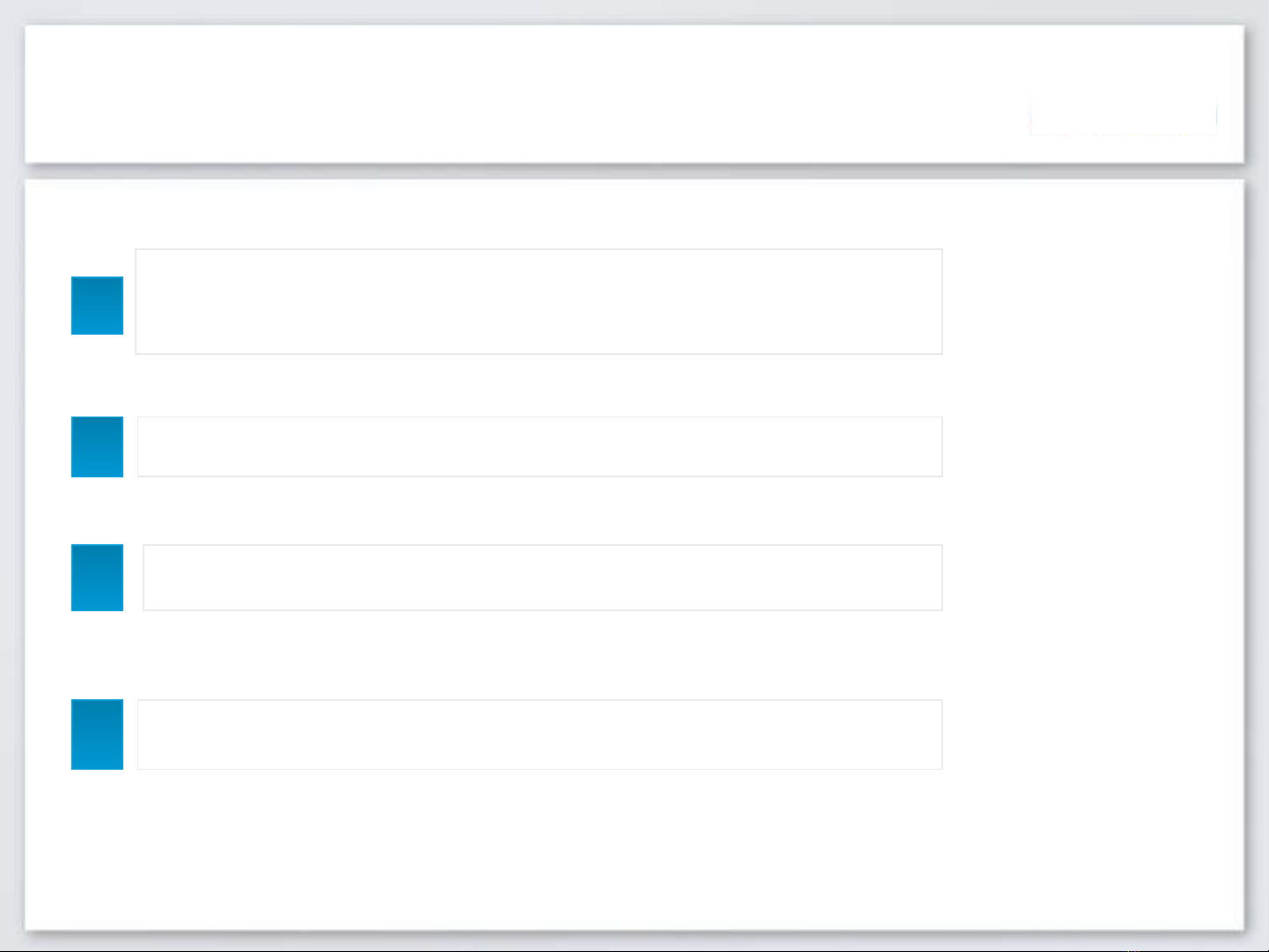1269x952 pixels.
Task: Click the gray margin above the header panel
Action: tap(634, 11)
